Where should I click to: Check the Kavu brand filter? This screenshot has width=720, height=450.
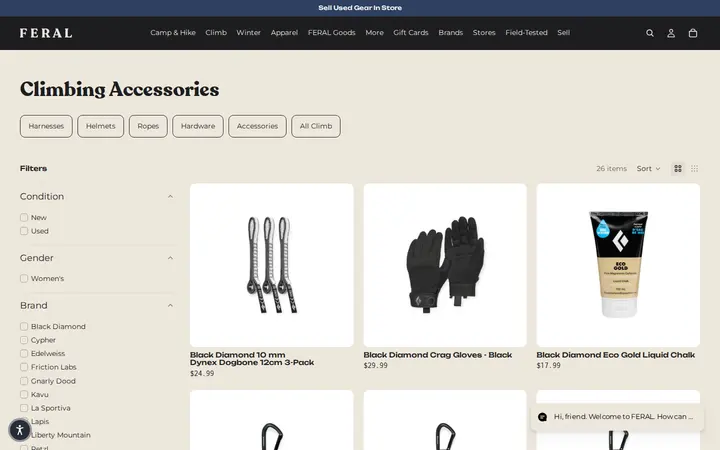point(24,394)
